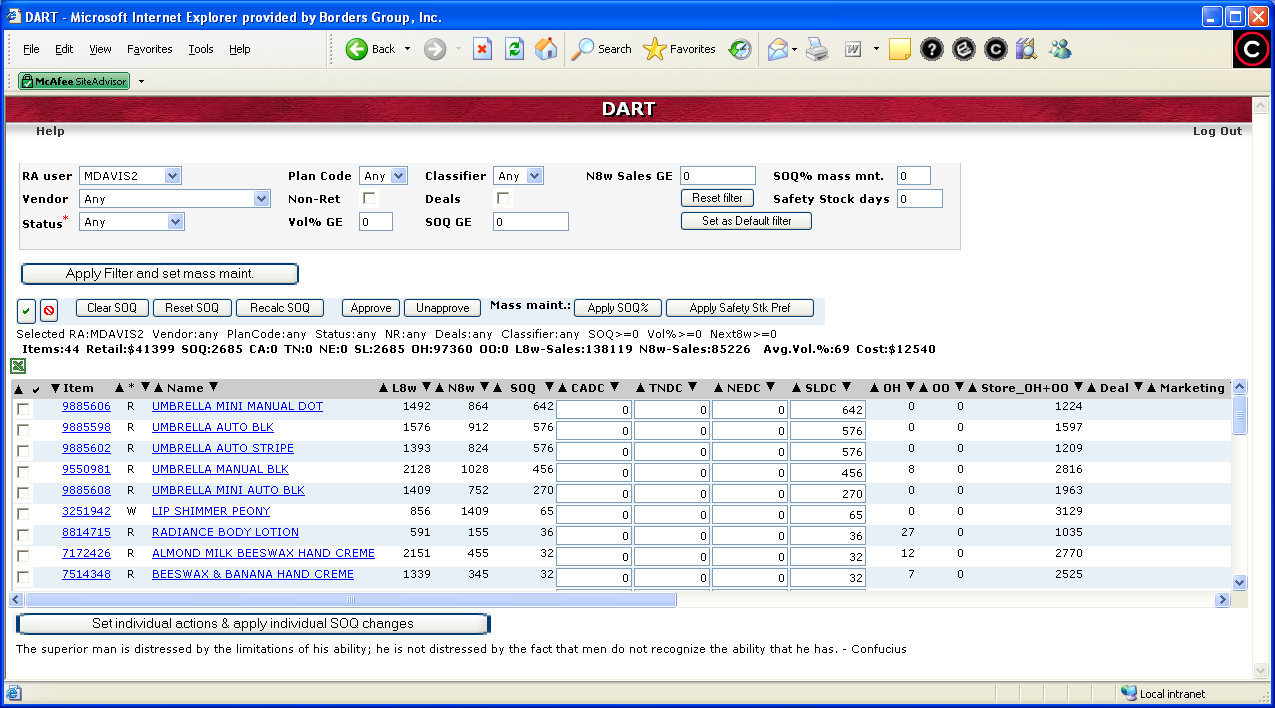Open the RA user dropdown

131,176
